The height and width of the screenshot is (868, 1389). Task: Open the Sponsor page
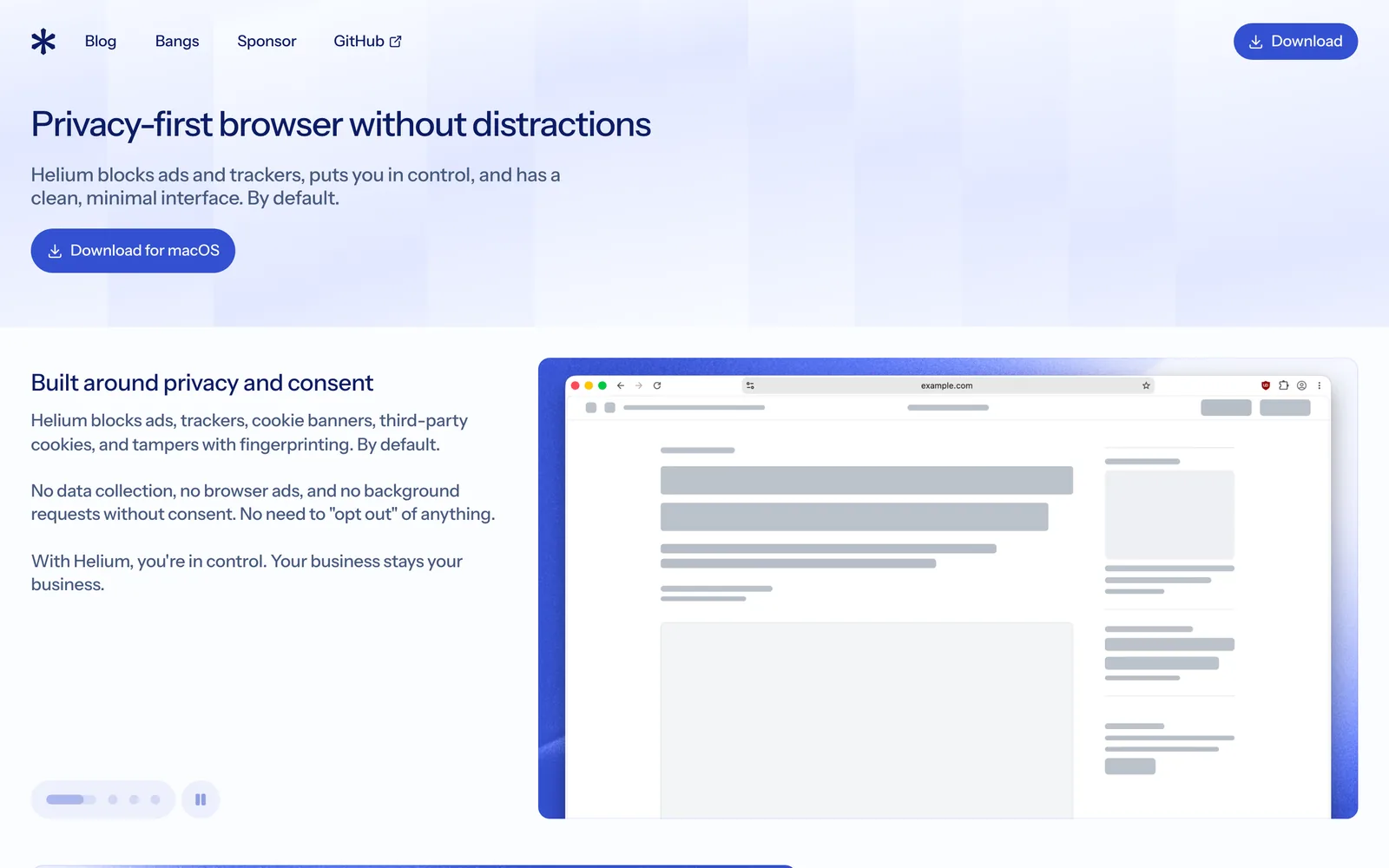click(267, 42)
